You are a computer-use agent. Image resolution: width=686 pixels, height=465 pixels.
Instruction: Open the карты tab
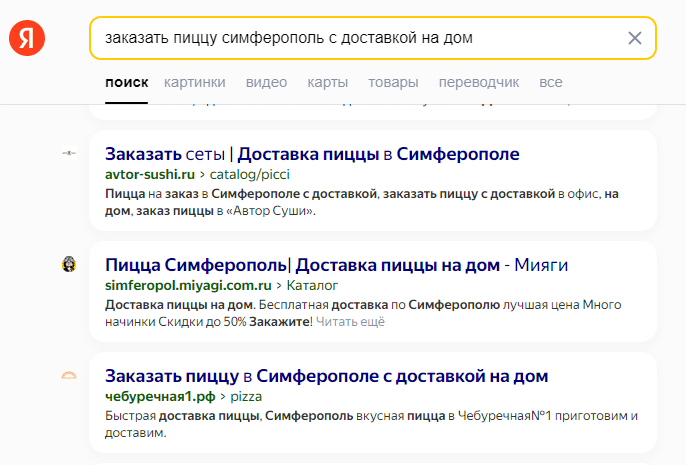tap(328, 82)
